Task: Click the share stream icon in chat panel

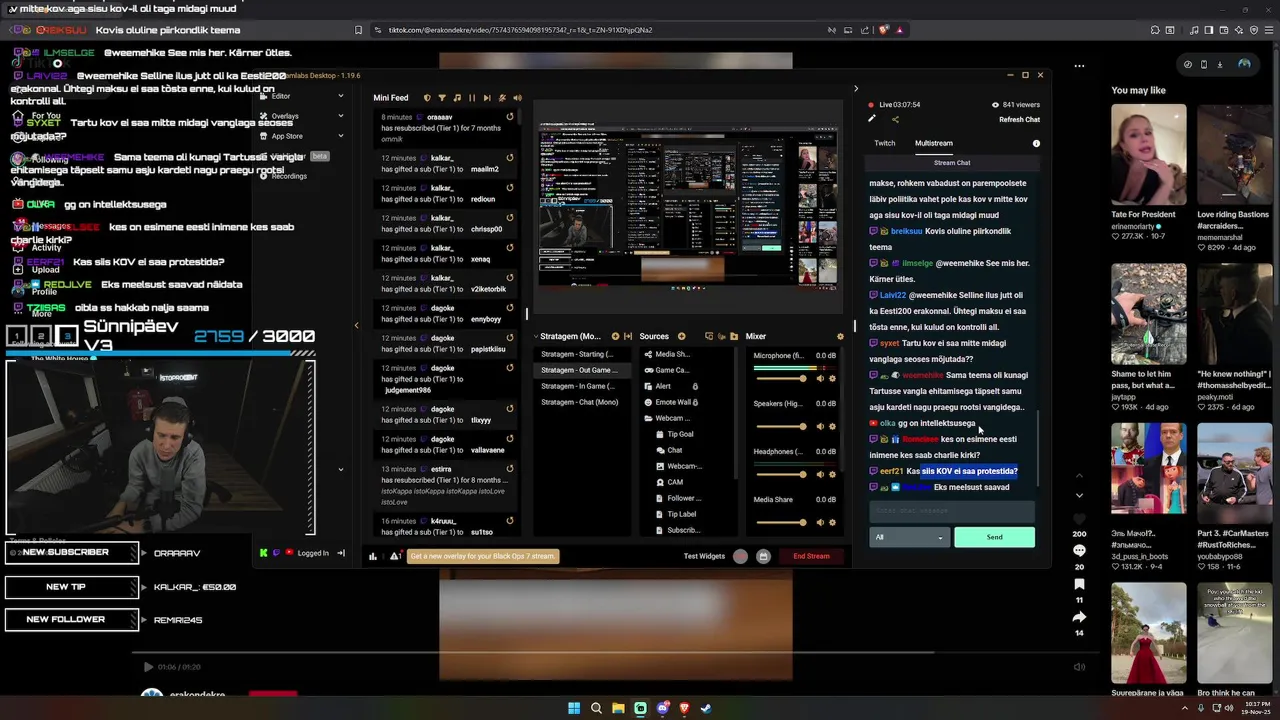Action: 895,119
